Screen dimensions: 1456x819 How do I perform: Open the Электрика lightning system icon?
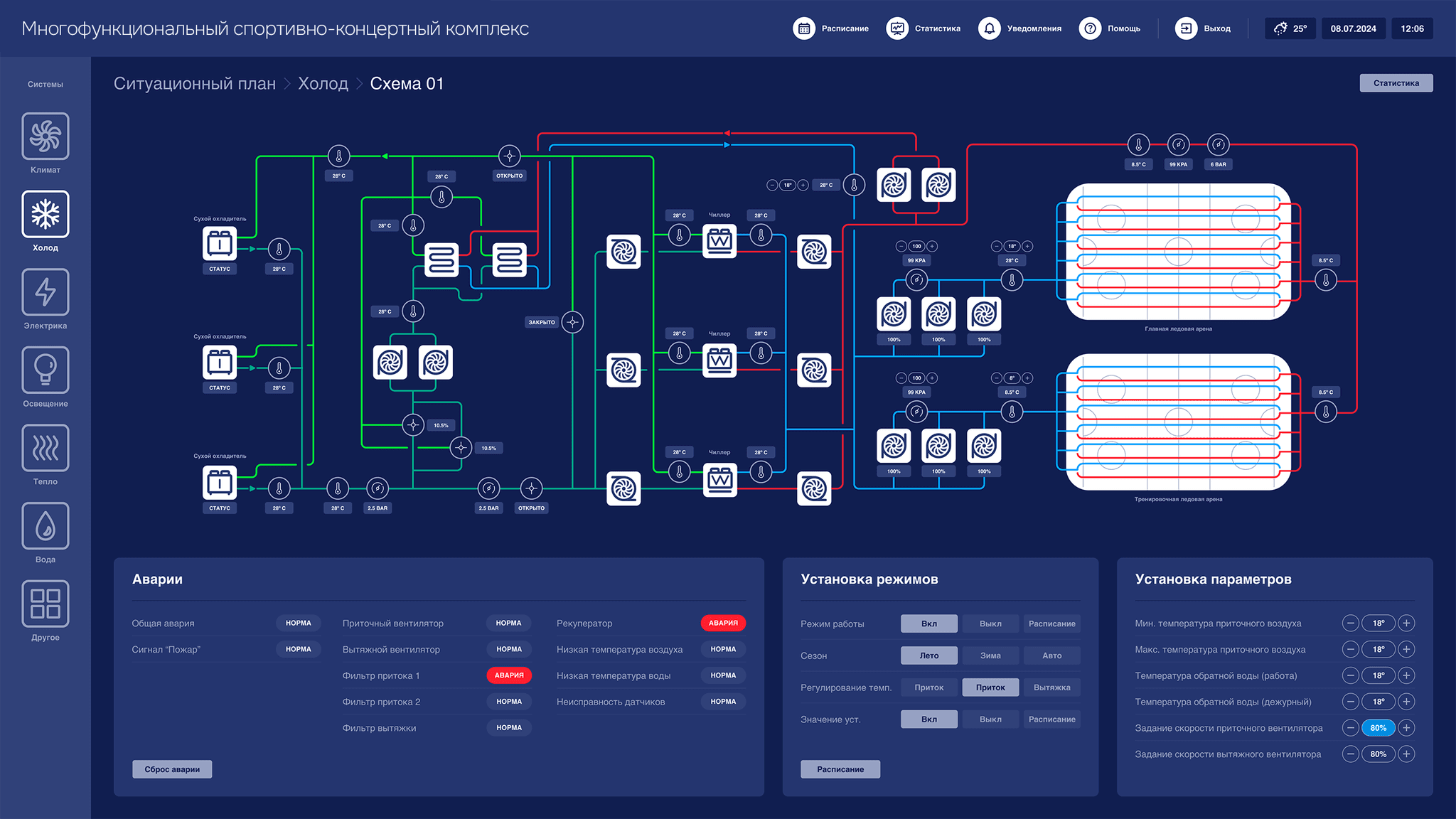pyautogui.click(x=45, y=292)
